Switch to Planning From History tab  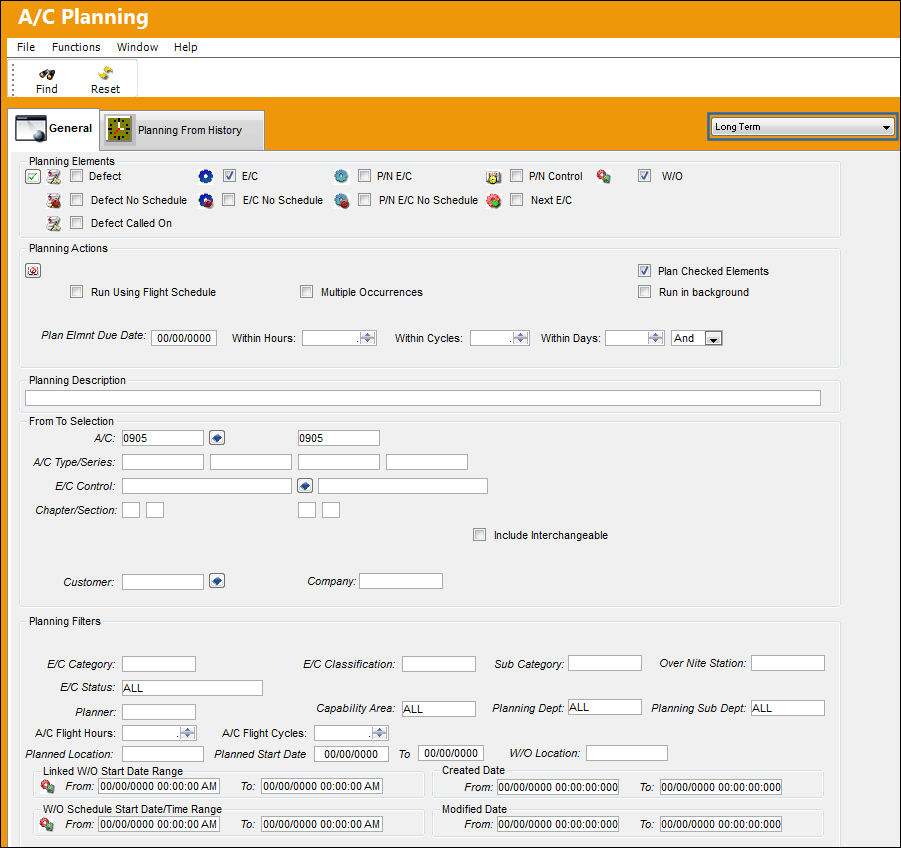(182, 130)
